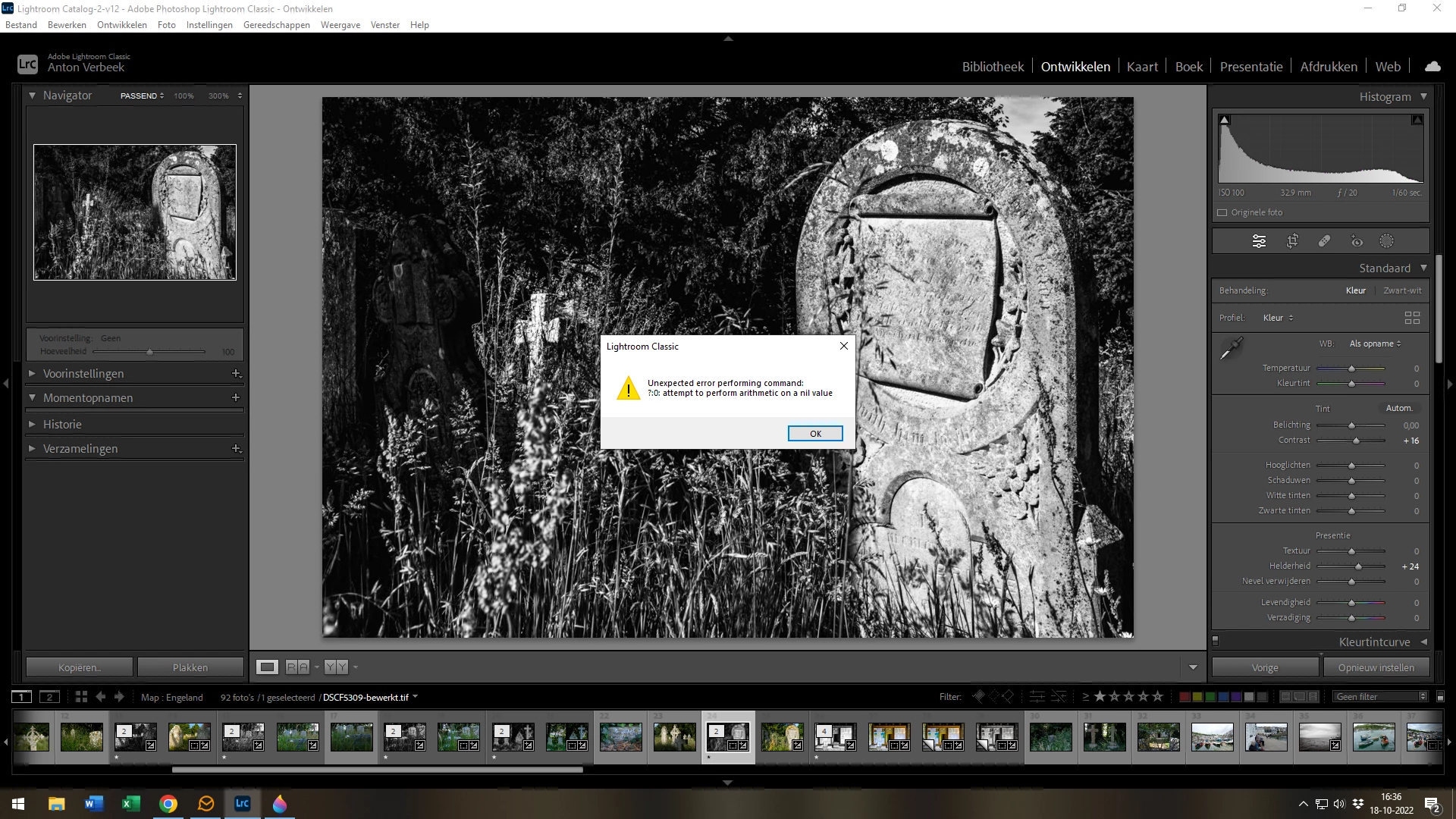Image resolution: width=1456 pixels, height=819 pixels.
Task: Click the Contrast slider handle
Action: pos(1357,441)
